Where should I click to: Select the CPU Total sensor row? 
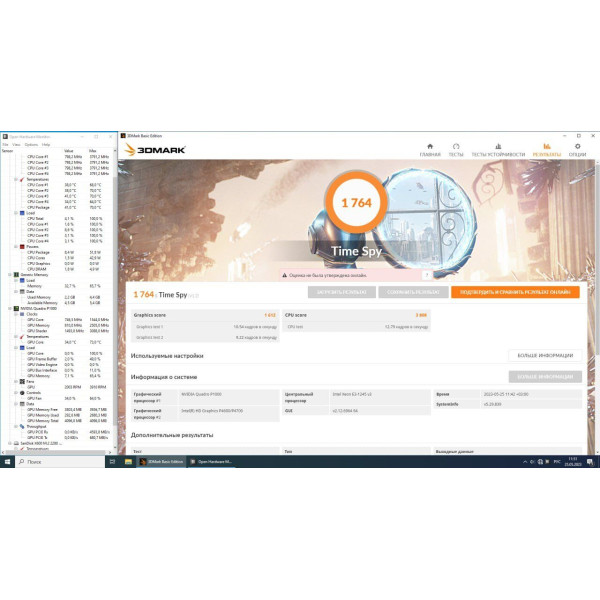click(57, 218)
